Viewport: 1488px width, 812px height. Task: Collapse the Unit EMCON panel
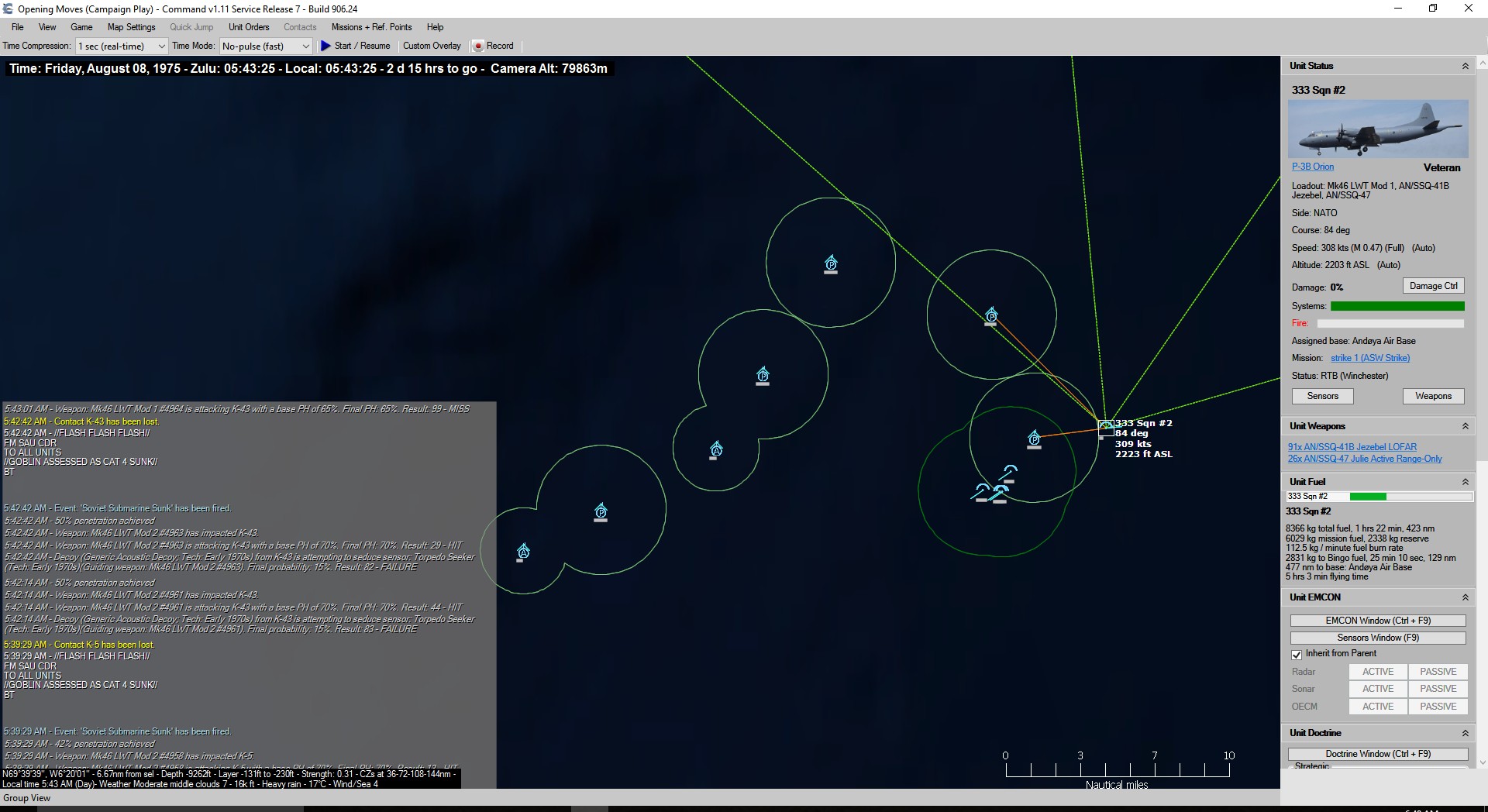[1466, 597]
